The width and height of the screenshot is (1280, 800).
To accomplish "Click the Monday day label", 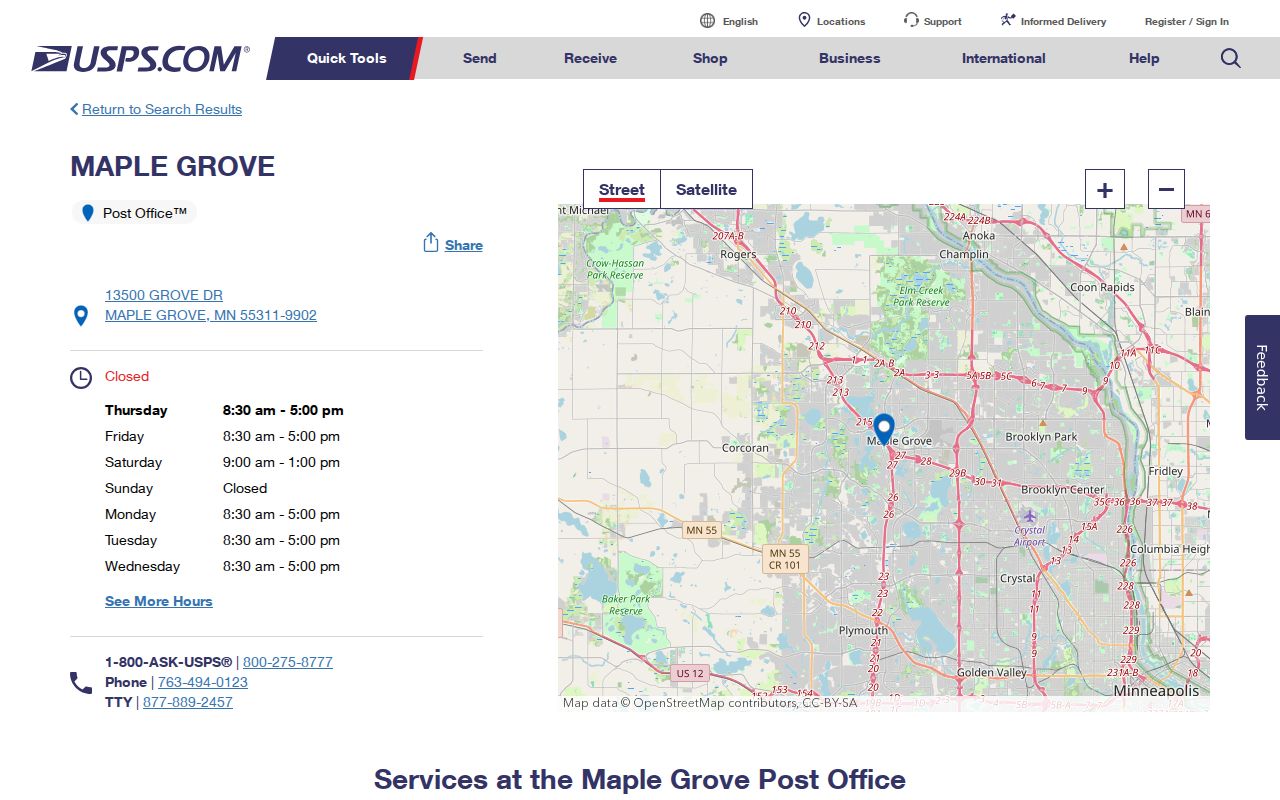I will (130, 514).
